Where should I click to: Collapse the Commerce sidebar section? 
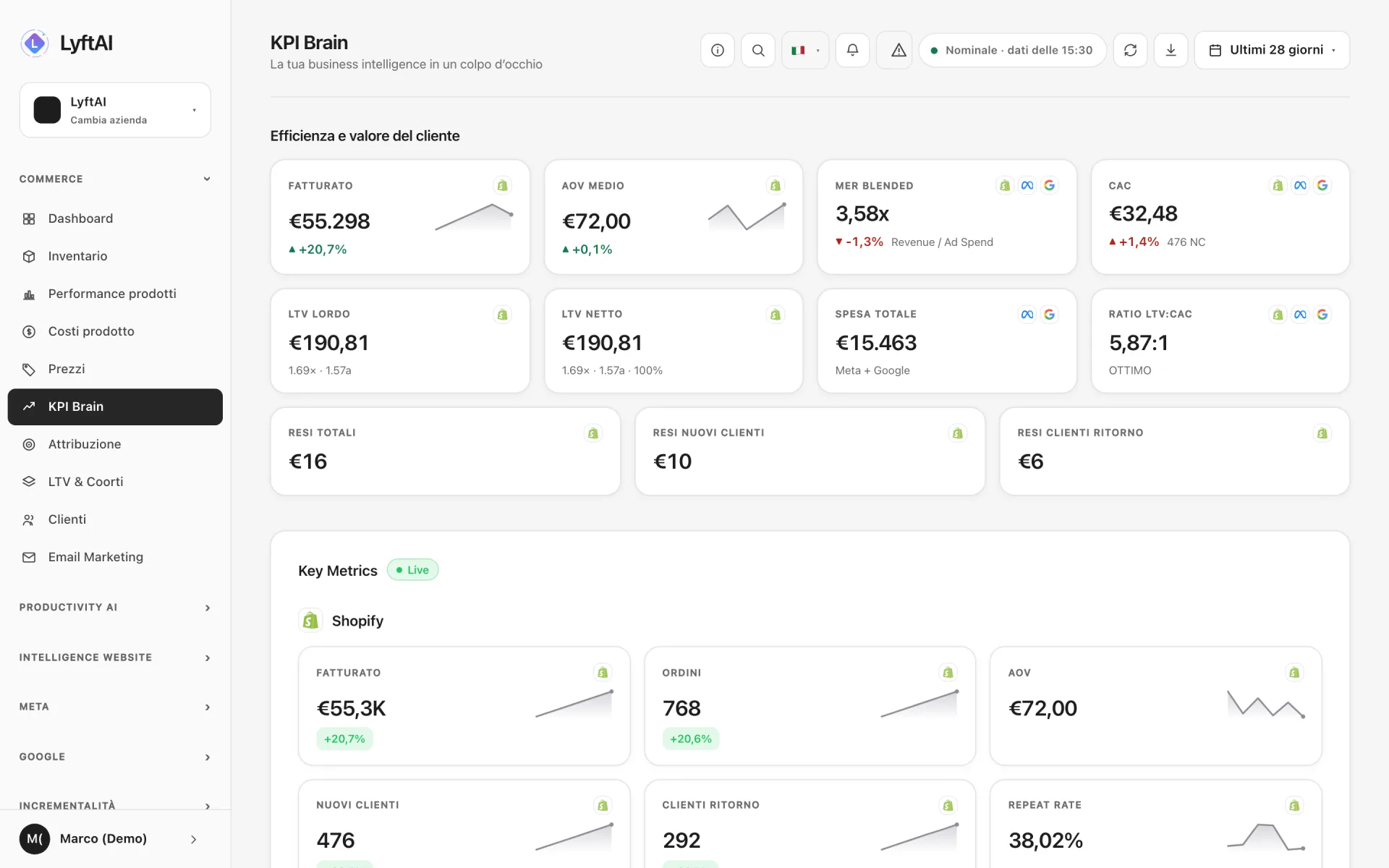coord(115,179)
